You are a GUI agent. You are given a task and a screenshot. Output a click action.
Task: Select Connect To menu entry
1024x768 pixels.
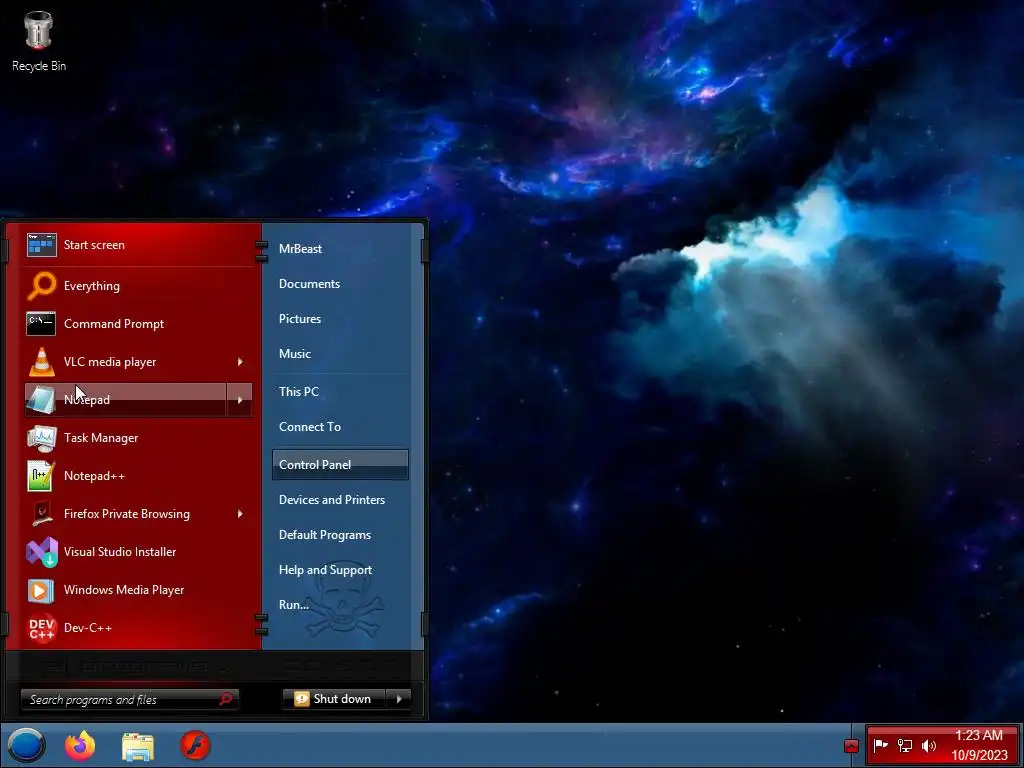[310, 427]
